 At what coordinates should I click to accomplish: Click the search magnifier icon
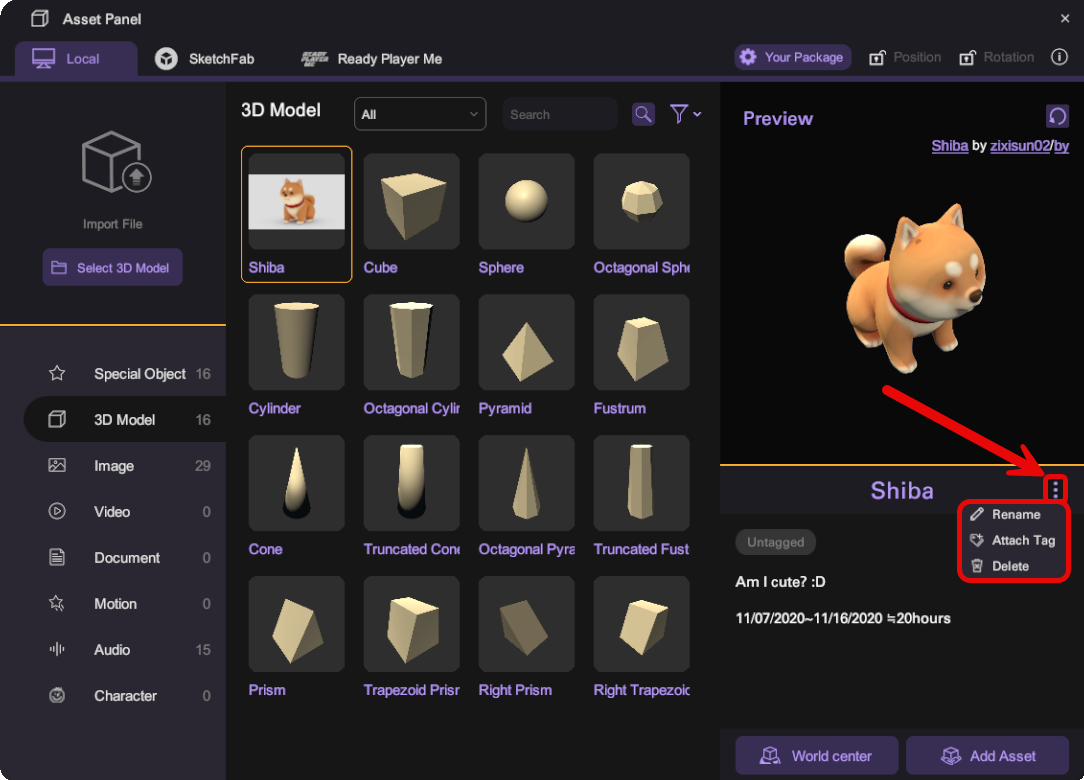(x=643, y=114)
